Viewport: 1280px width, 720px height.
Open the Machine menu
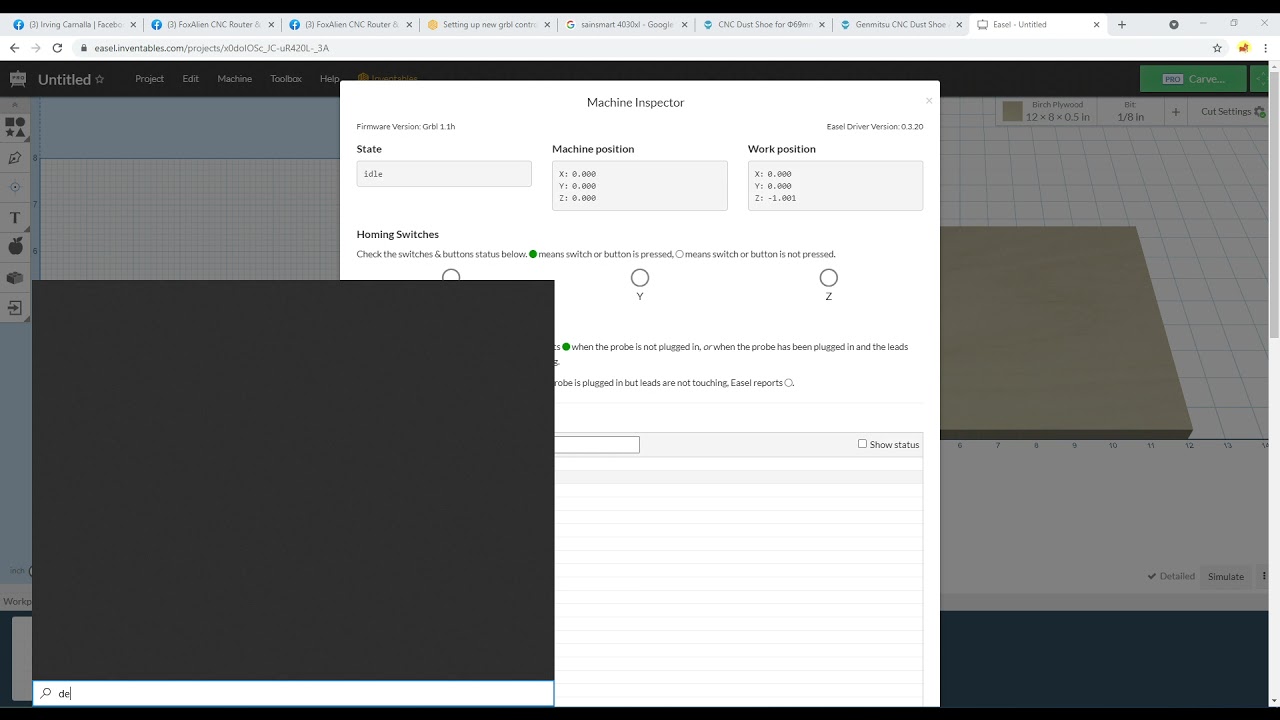(x=235, y=79)
